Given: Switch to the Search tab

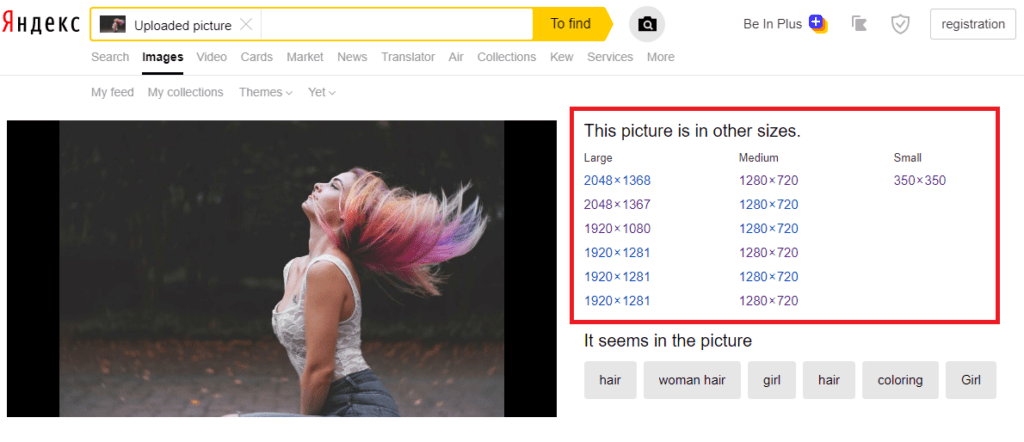Looking at the screenshot, I should pos(110,57).
